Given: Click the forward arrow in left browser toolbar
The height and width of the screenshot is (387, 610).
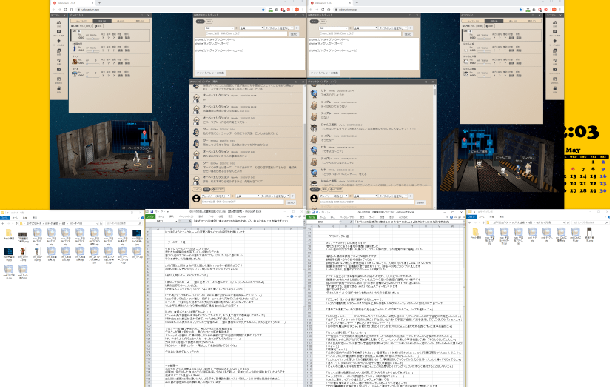Looking at the screenshot, I should 60,9.
